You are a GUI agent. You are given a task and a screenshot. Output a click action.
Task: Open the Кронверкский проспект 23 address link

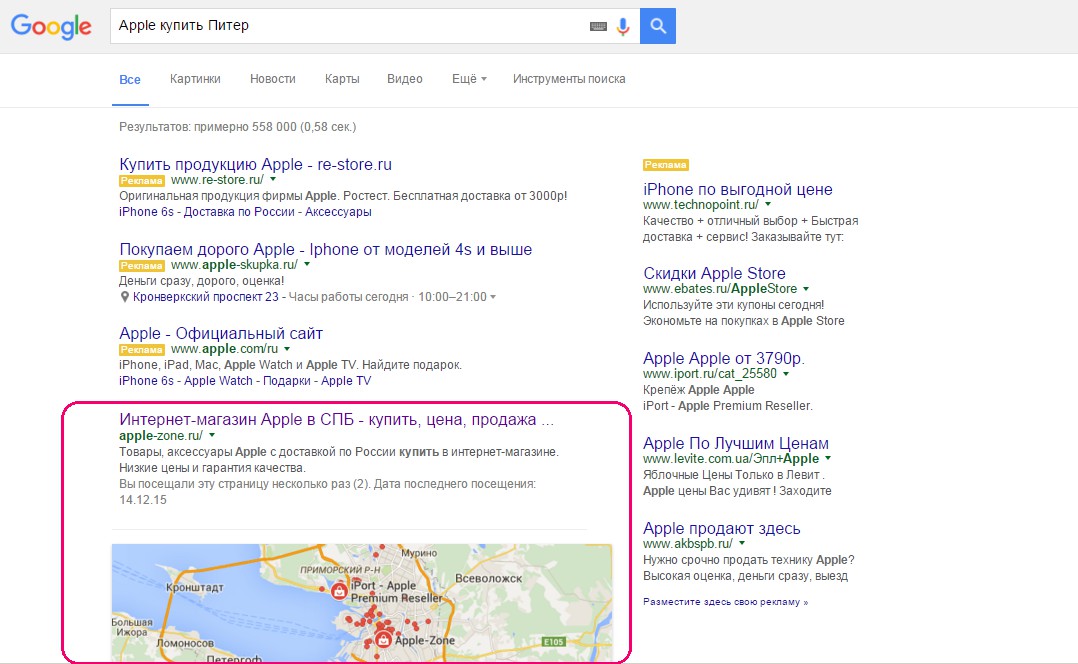(x=206, y=297)
